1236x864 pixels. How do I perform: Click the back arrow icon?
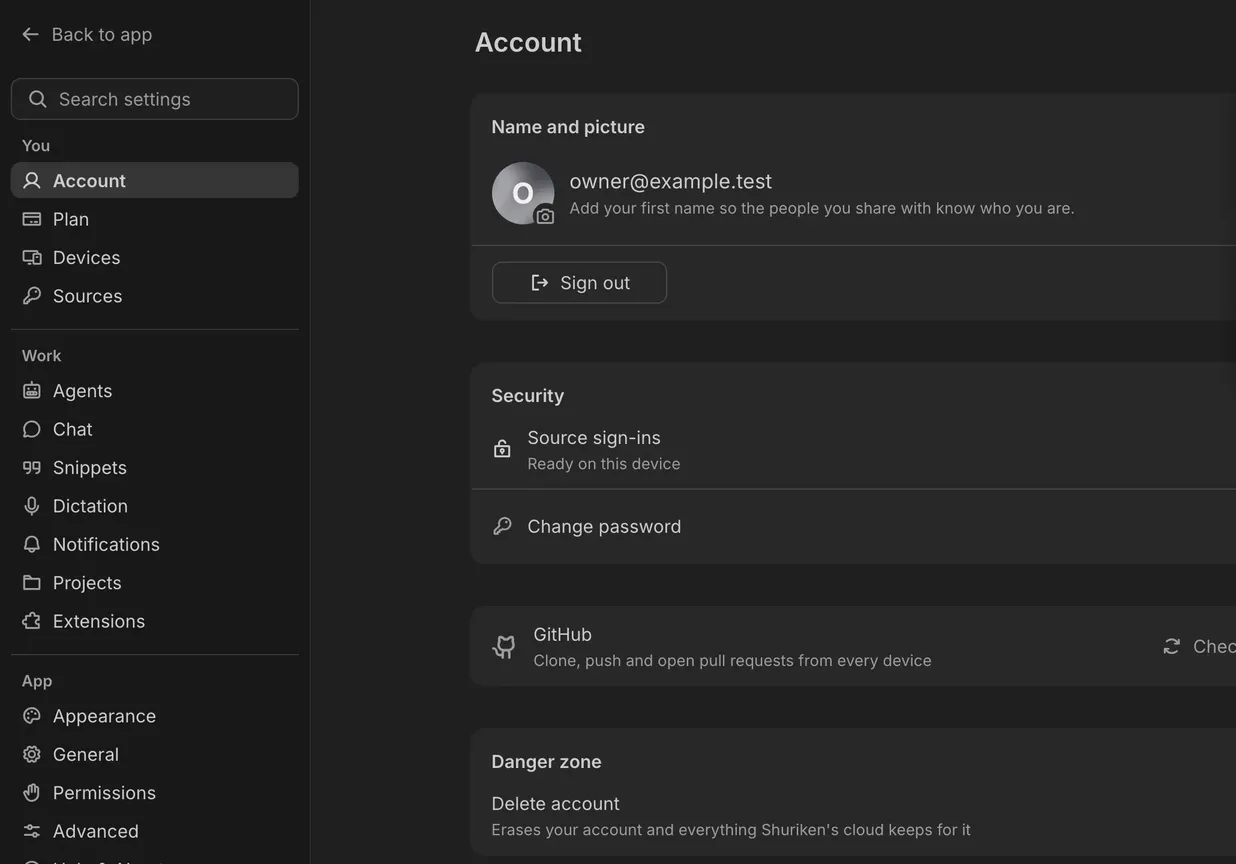(30, 34)
